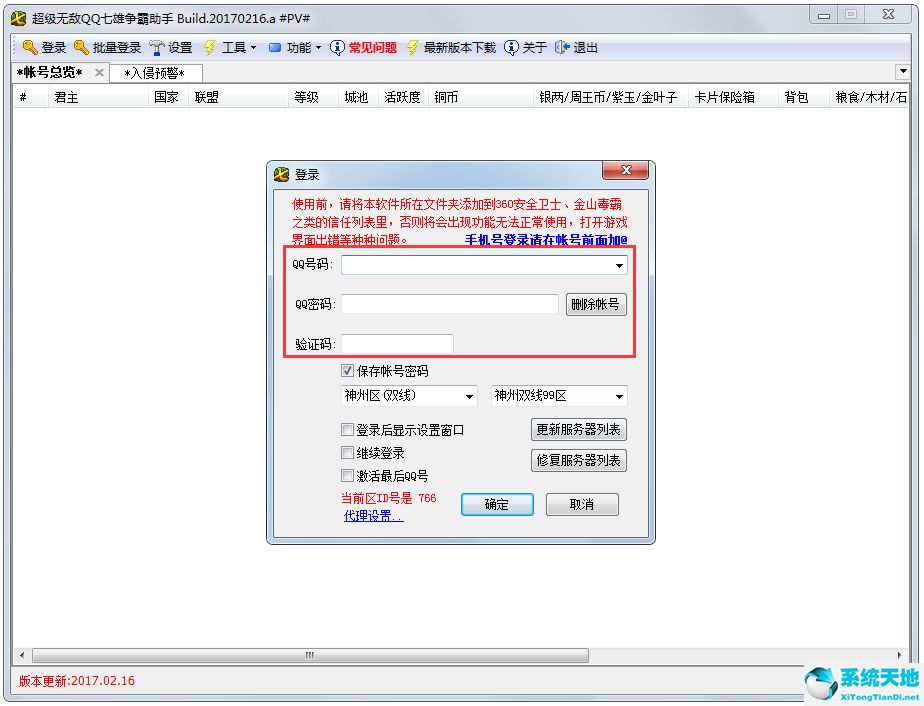Click the 关于 info icon
This screenshot has height=706, width=924.
(512, 47)
